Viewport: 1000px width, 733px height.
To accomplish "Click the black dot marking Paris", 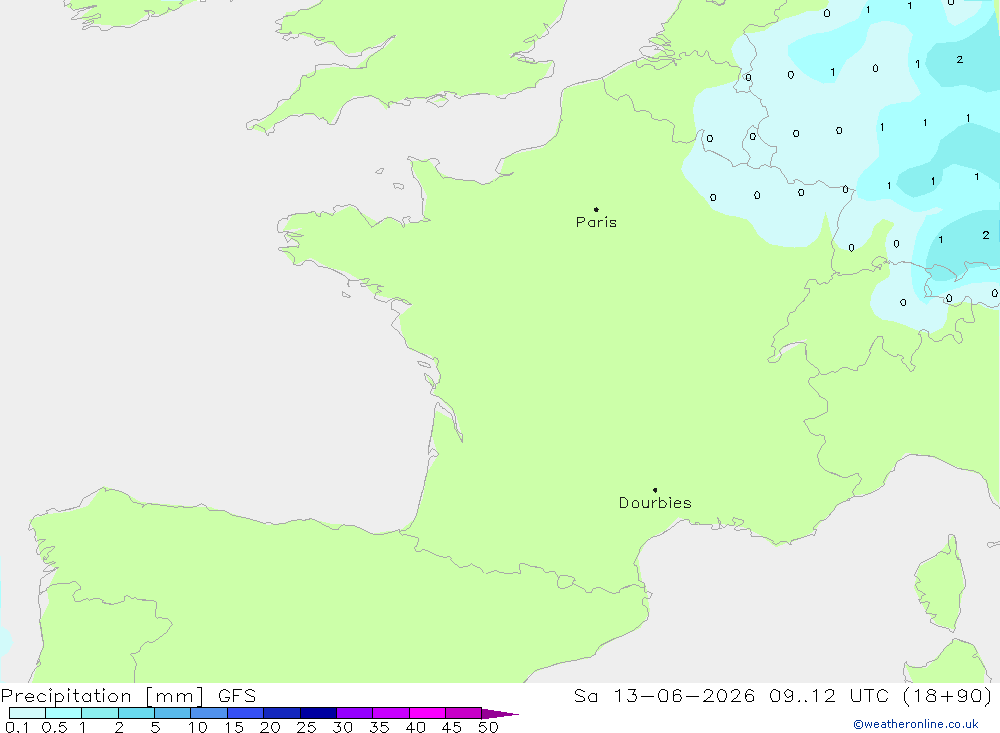I will (x=596, y=209).
